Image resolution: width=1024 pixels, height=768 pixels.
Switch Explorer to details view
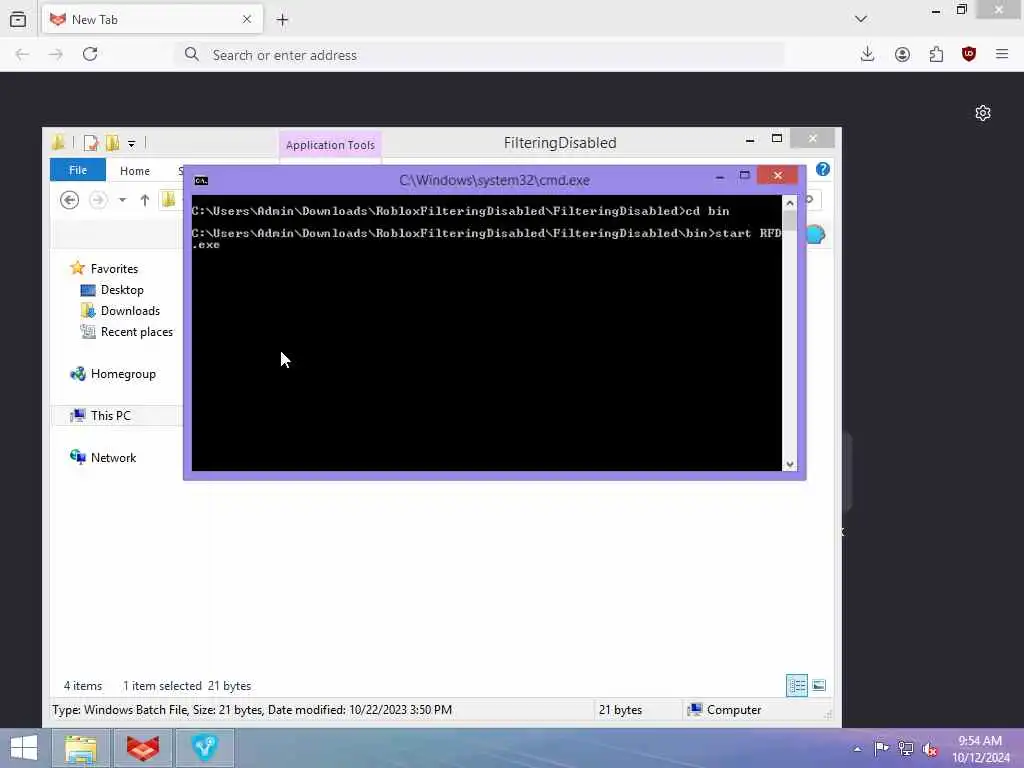point(797,685)
